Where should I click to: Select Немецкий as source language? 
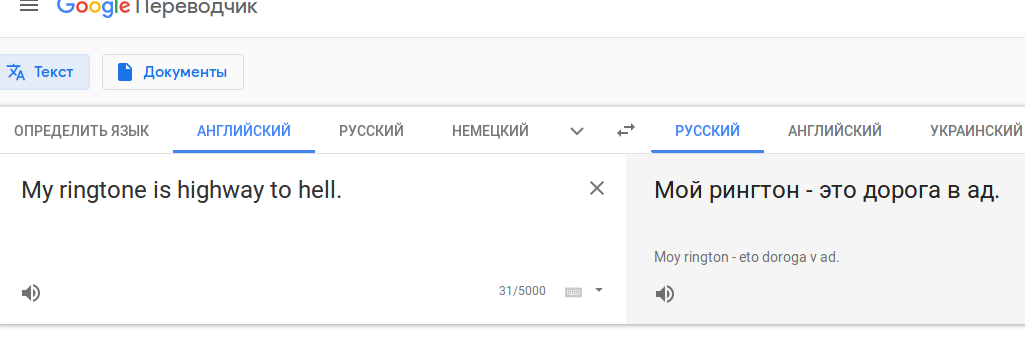tap(490, 131)
